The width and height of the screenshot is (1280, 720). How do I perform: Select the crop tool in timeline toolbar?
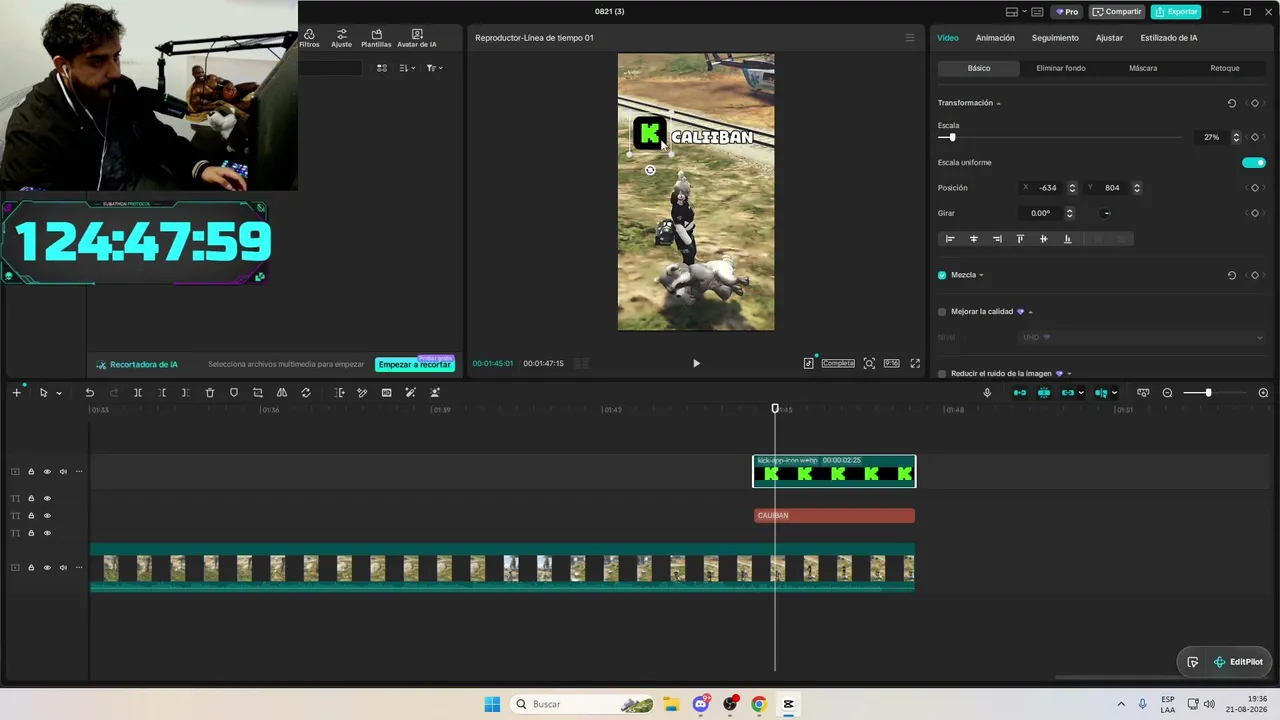(x=258, y=393)
